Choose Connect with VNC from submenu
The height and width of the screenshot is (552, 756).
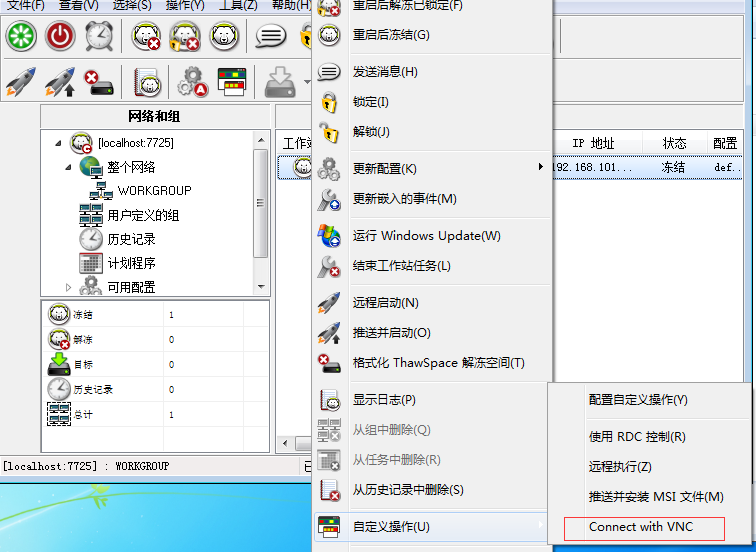[641, 527]
